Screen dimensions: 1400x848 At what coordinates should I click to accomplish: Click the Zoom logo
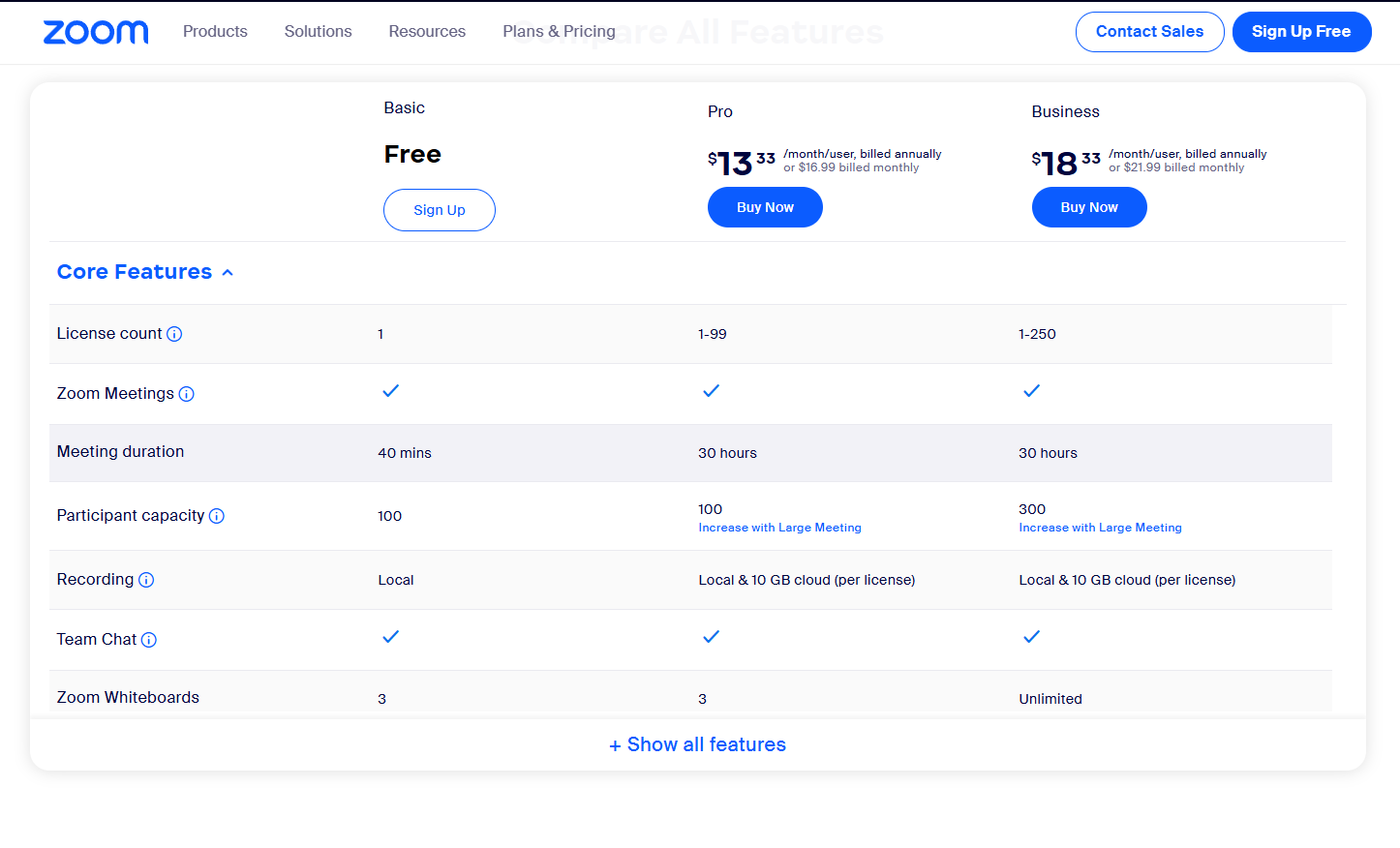96,32
